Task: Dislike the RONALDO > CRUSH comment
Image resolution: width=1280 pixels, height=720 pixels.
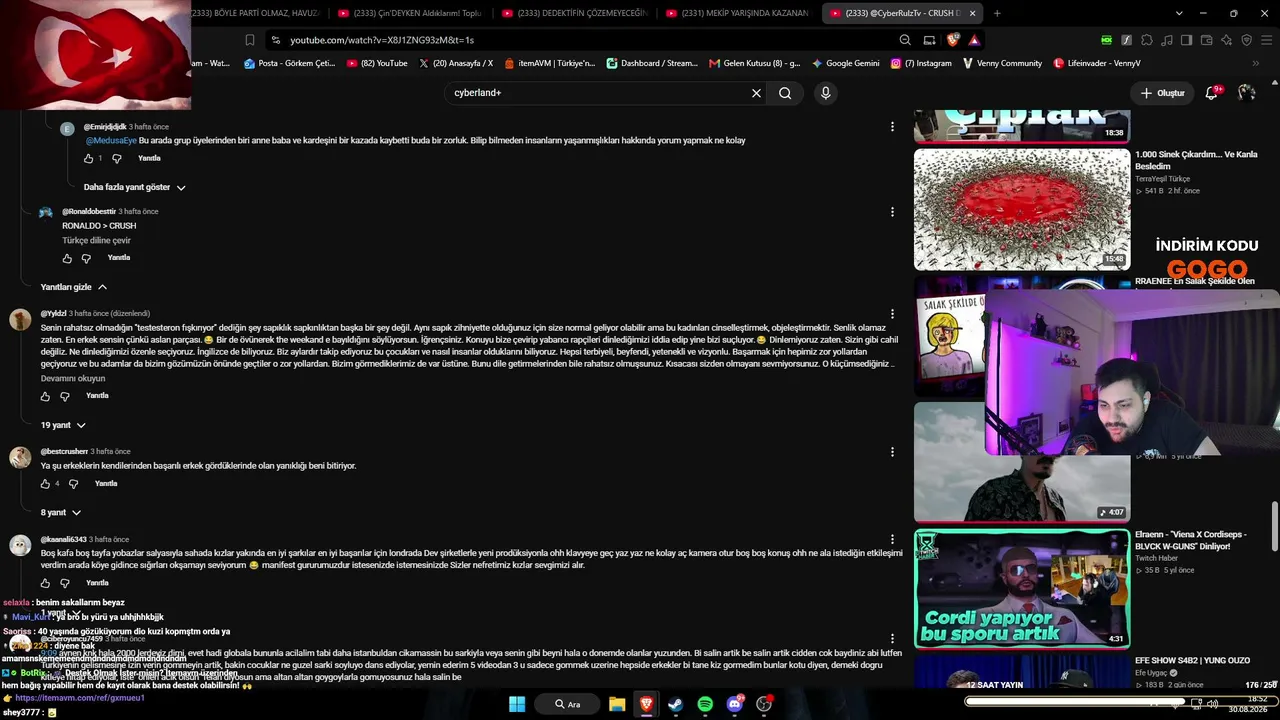Action: (x=86, y=258)
